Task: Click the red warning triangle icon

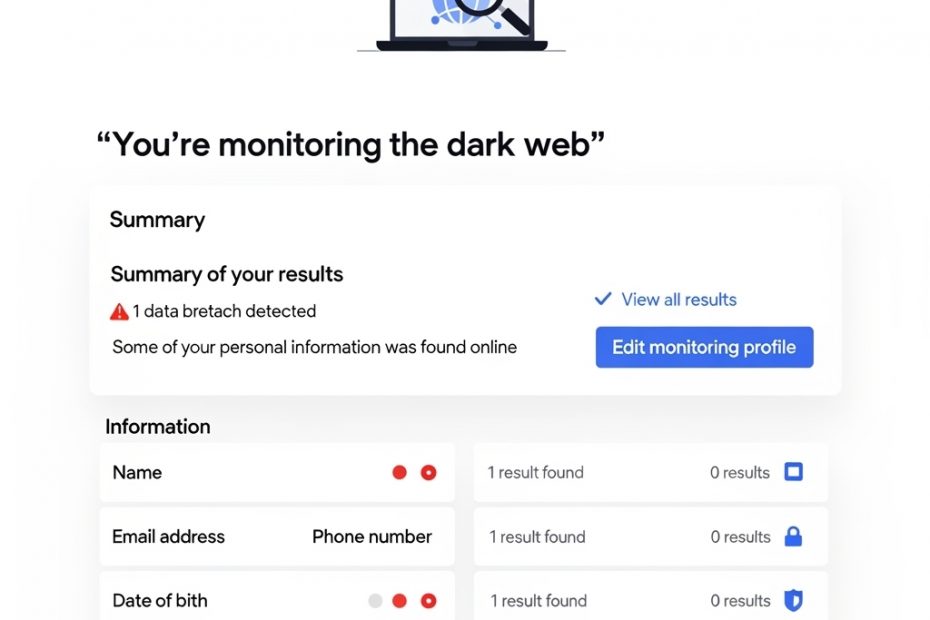Action: [119, 312]
